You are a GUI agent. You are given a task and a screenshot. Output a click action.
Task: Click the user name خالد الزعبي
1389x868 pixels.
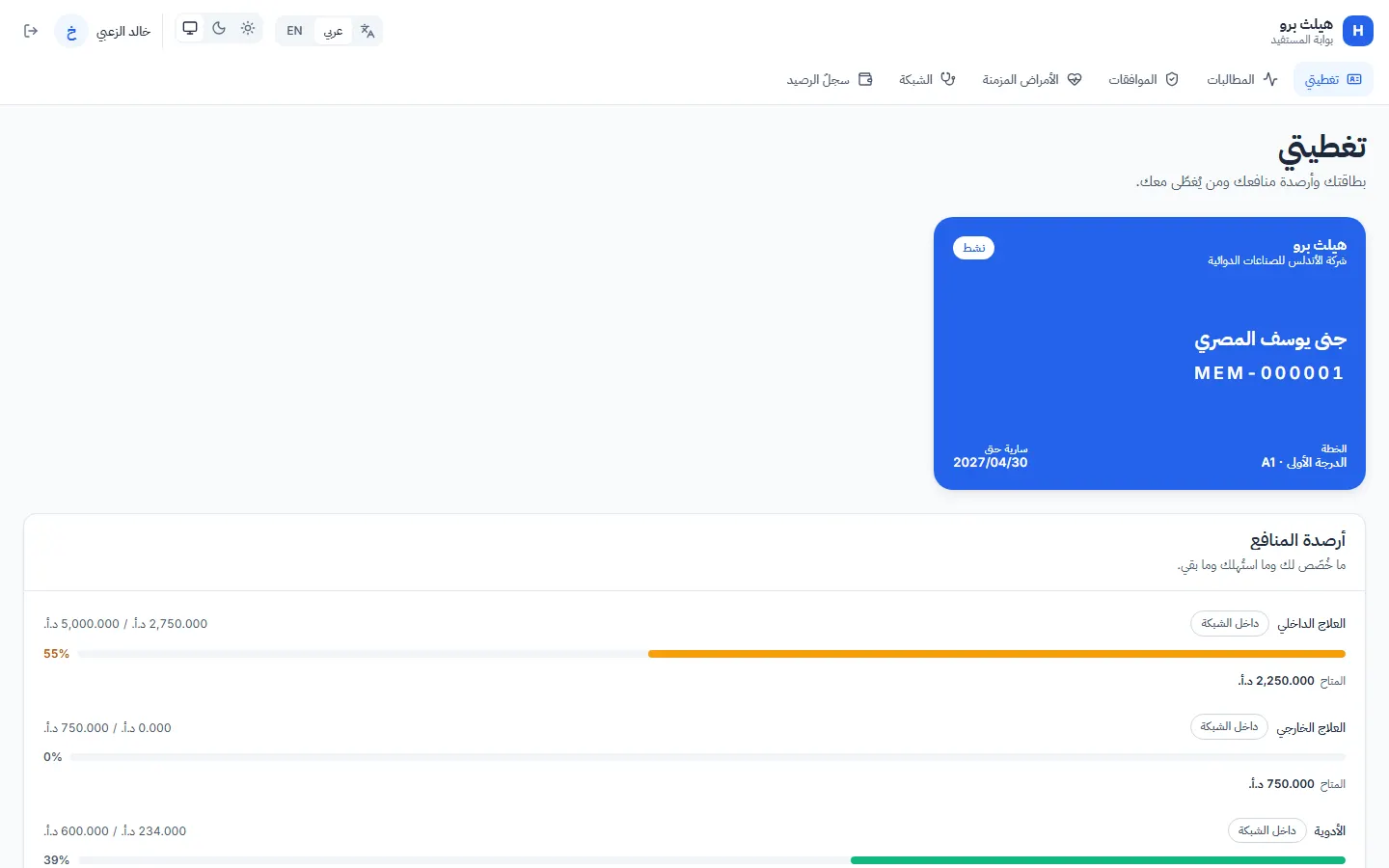click(123, 32)
